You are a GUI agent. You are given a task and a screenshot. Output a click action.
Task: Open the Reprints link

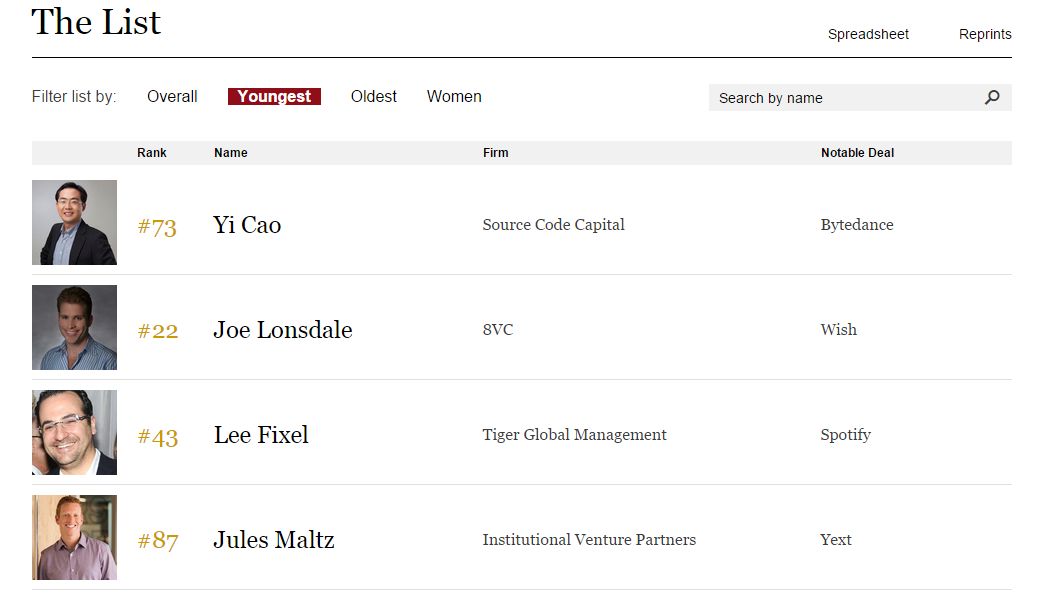[x=985, y=34]
